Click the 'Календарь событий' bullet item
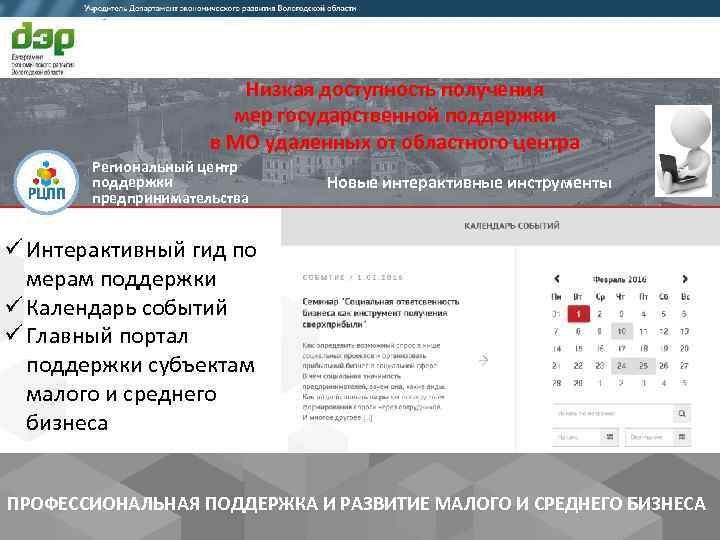720x540 pixels. pos(127,308)
